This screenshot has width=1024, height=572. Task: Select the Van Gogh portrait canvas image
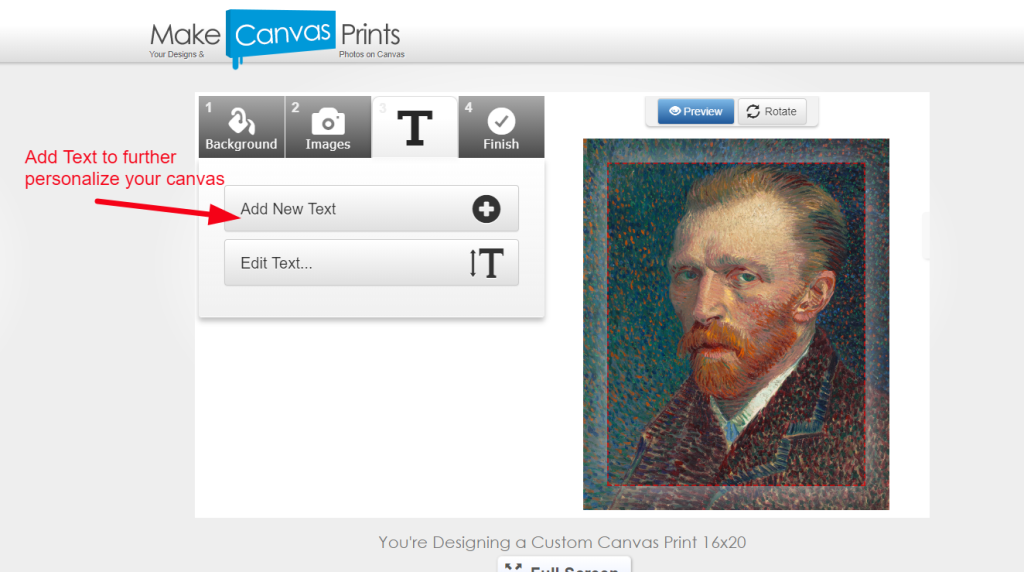[x=736, y=324]
